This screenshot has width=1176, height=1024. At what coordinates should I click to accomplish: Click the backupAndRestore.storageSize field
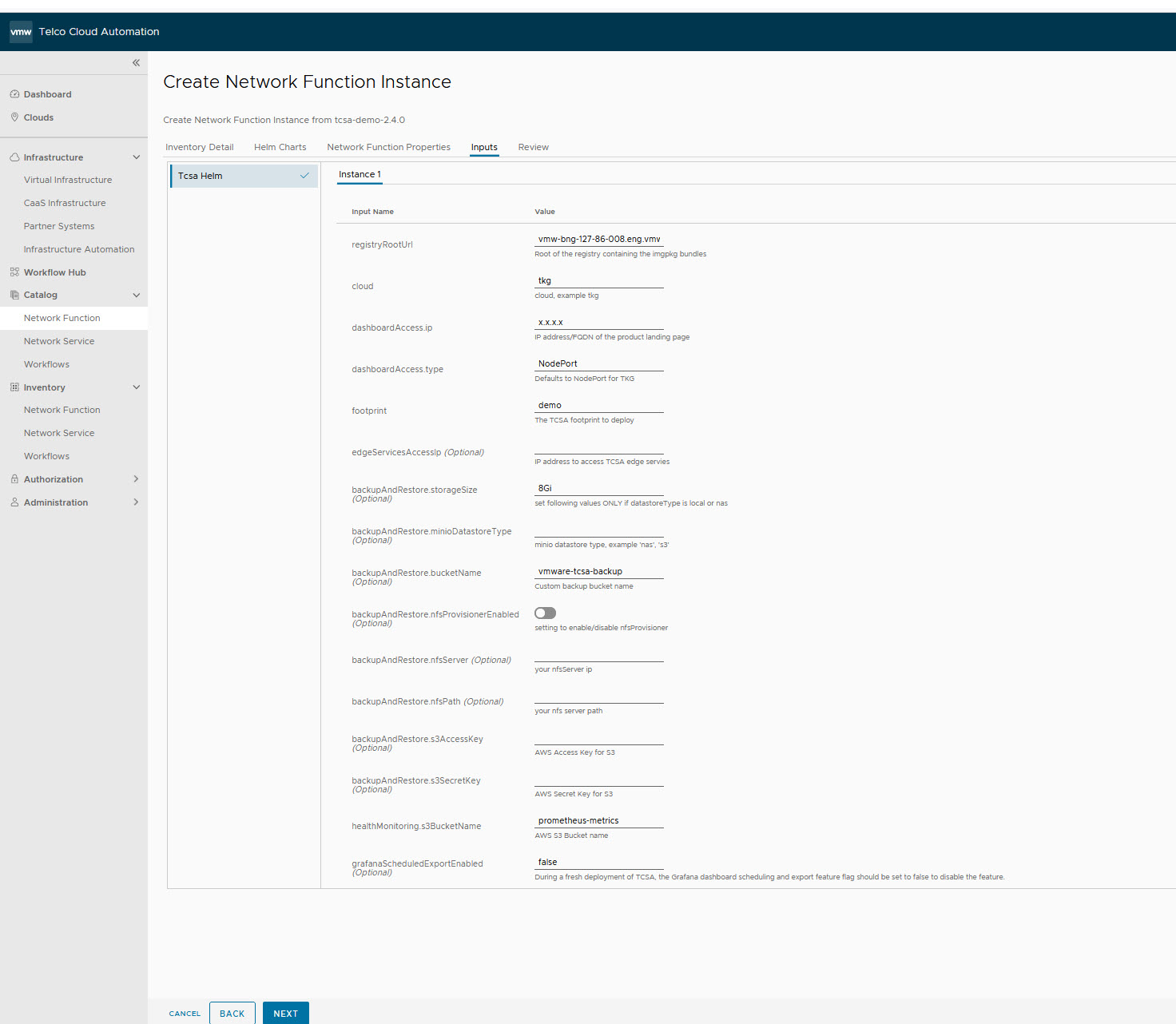599,488
